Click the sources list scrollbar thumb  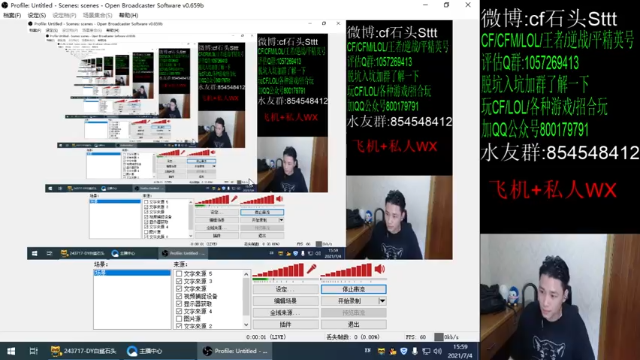tap(246, 296)
